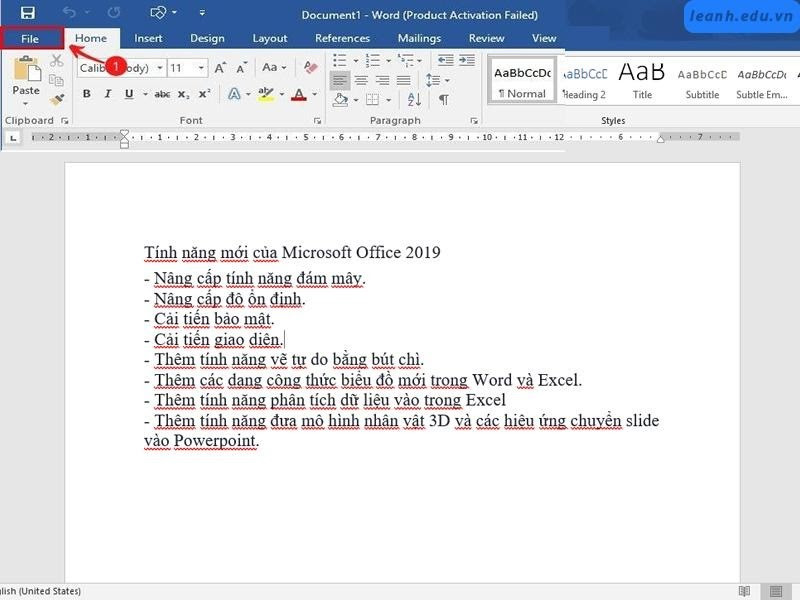Apply the Heading 2 style
Screen dimensions: 800x600
pyautogui.click(x=584, y=83)
